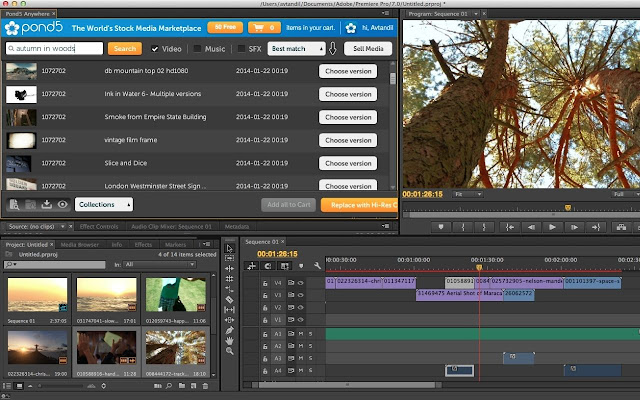Uncheck the Video checkbox
The height and width of the screenshot is (400, 640).
155,48
